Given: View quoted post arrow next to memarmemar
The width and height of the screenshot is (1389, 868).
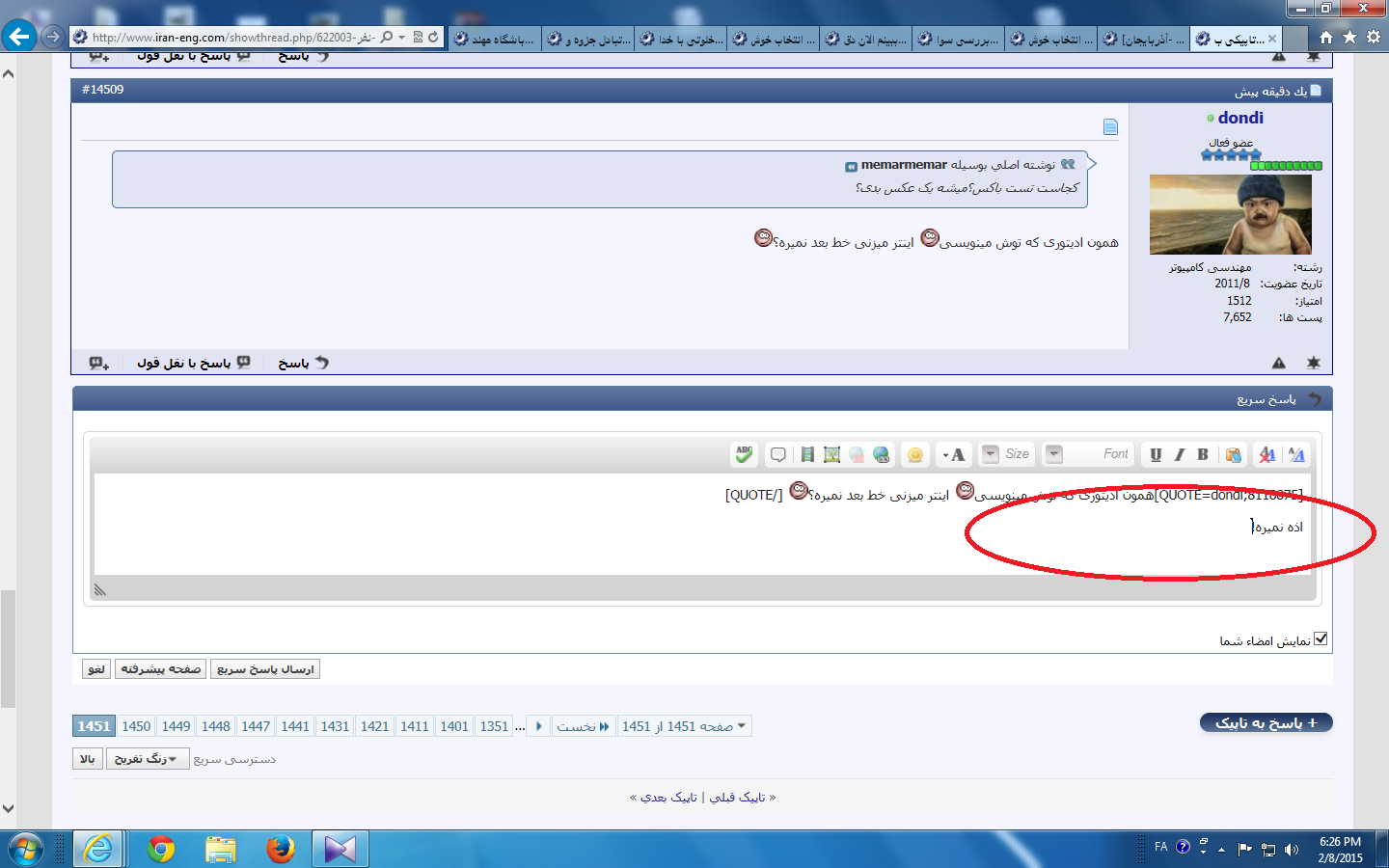Looking at the screenshot, I should pyautogui.click(x=851, y=166).
